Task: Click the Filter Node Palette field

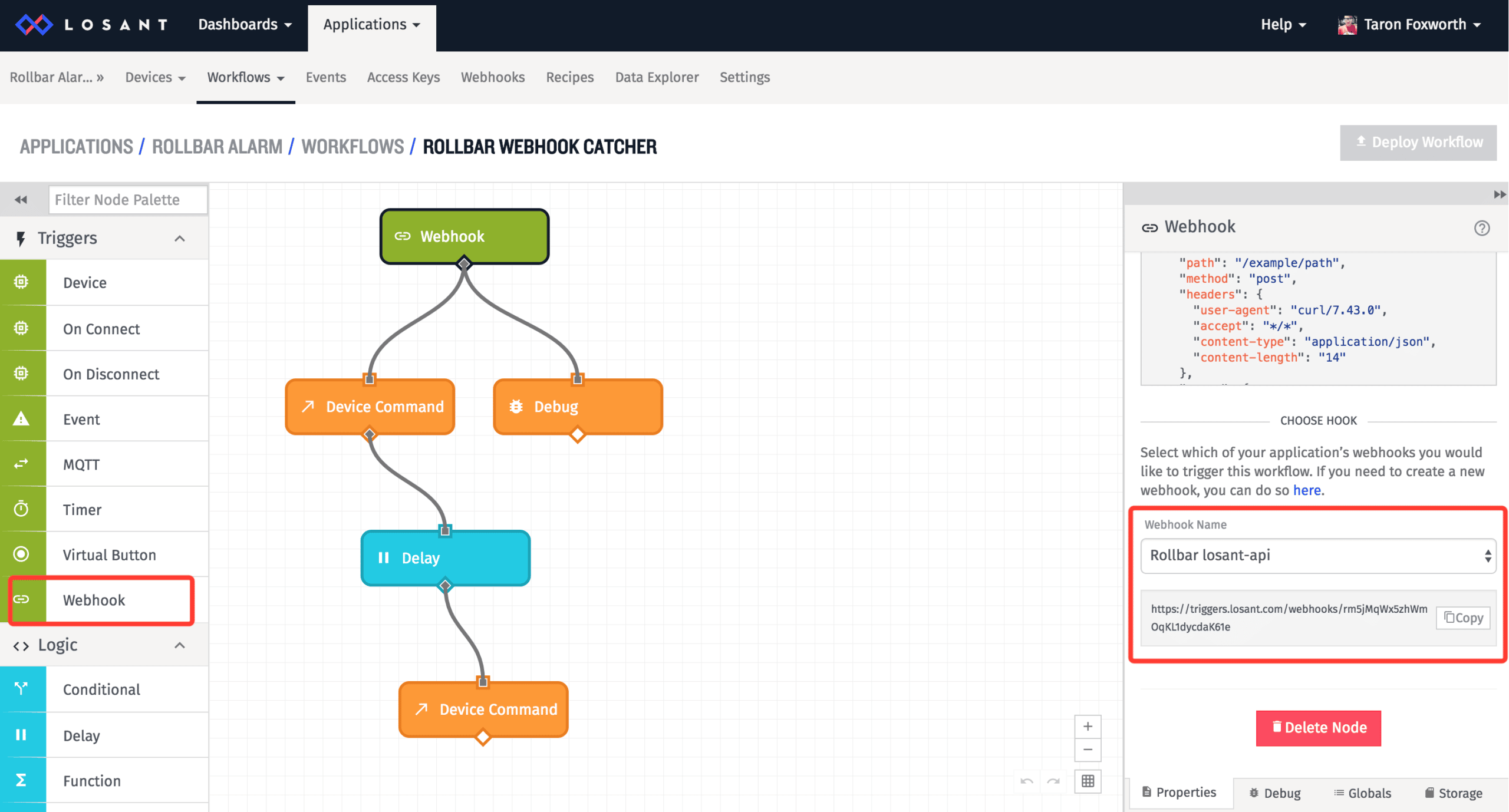Action: click(x=128, y=200)
